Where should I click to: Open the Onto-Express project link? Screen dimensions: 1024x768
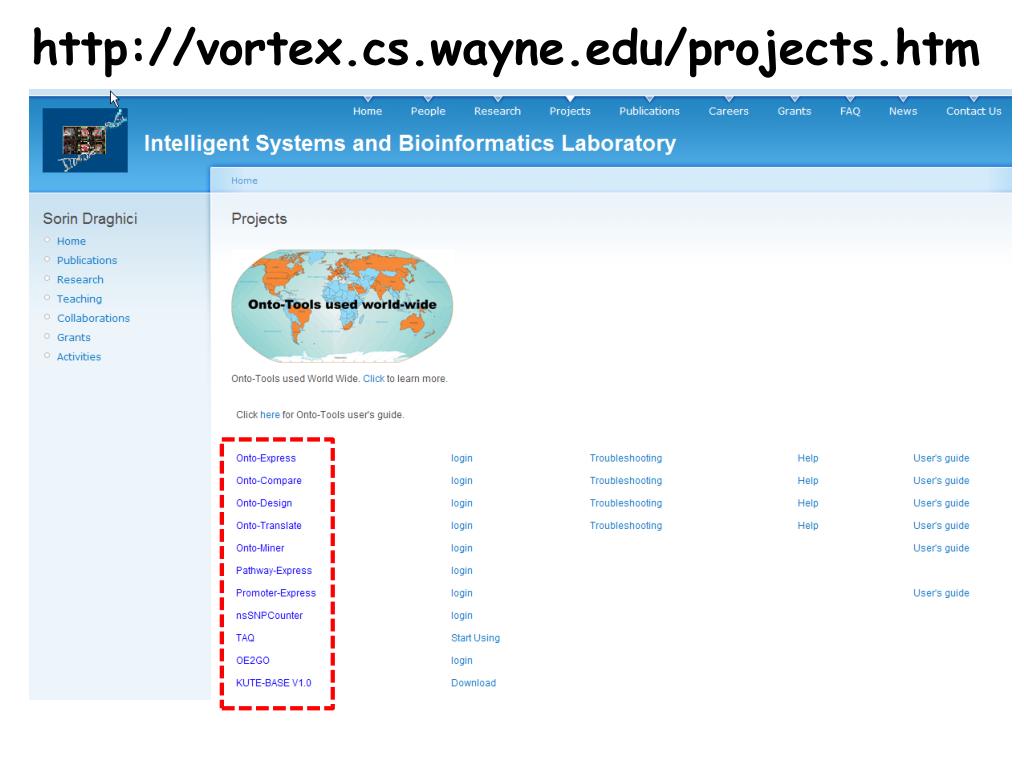coord(266,458)
